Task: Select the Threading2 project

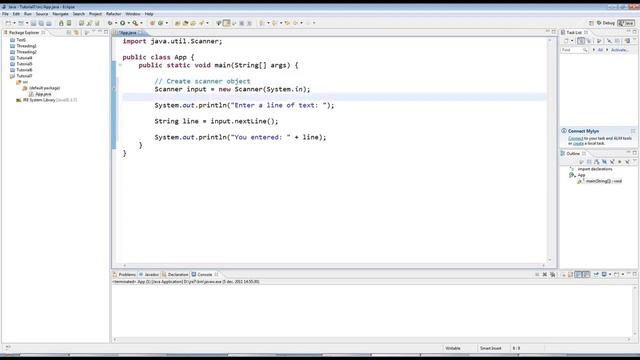Action: tap(26, 52)
